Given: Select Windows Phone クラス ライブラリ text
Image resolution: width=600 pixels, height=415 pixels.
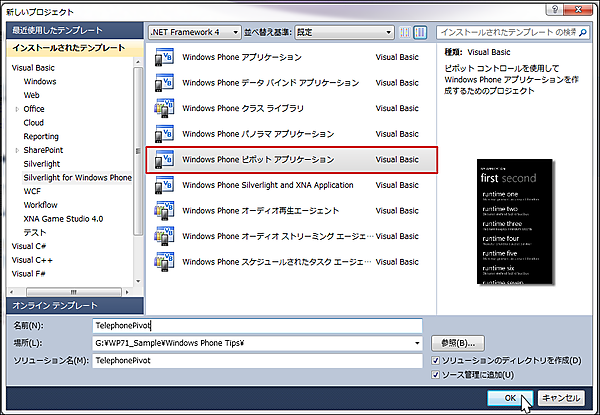Looking at the screenshot, I should pyautogui.click(x=243, y=109).
